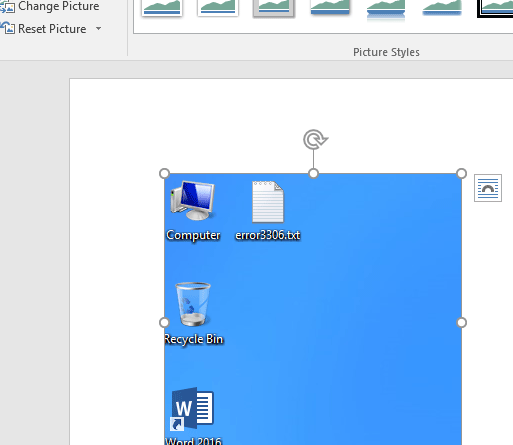The width and height of the screenshot is (513, 445).
Task: Click the top-left picture resize handle
Action: [x=164, y=174]
